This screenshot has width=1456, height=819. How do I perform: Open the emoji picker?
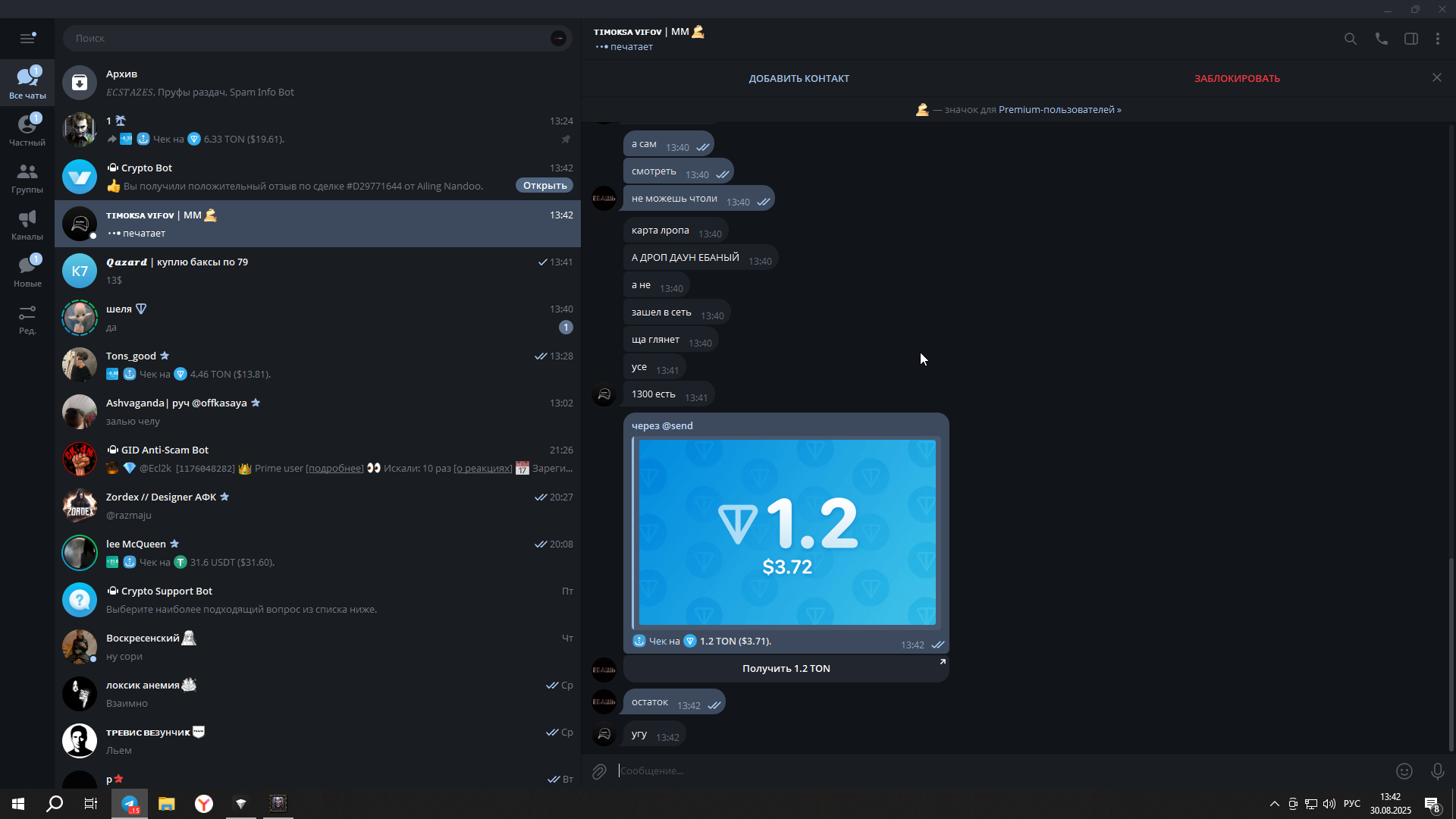(1404, 771)
